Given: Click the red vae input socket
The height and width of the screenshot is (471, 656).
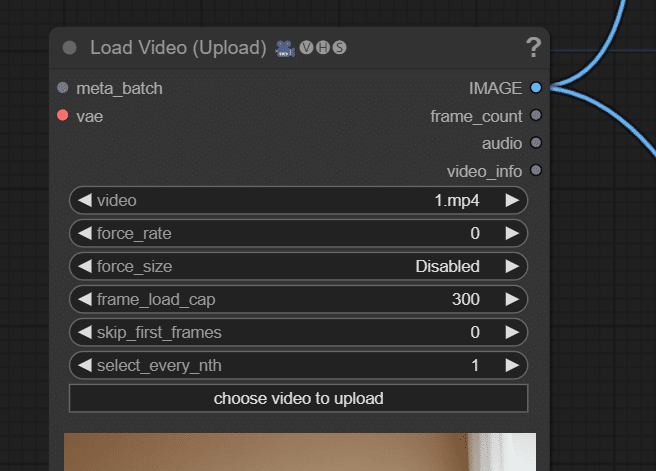Looking at the screenshot, I should click(63, 115).
